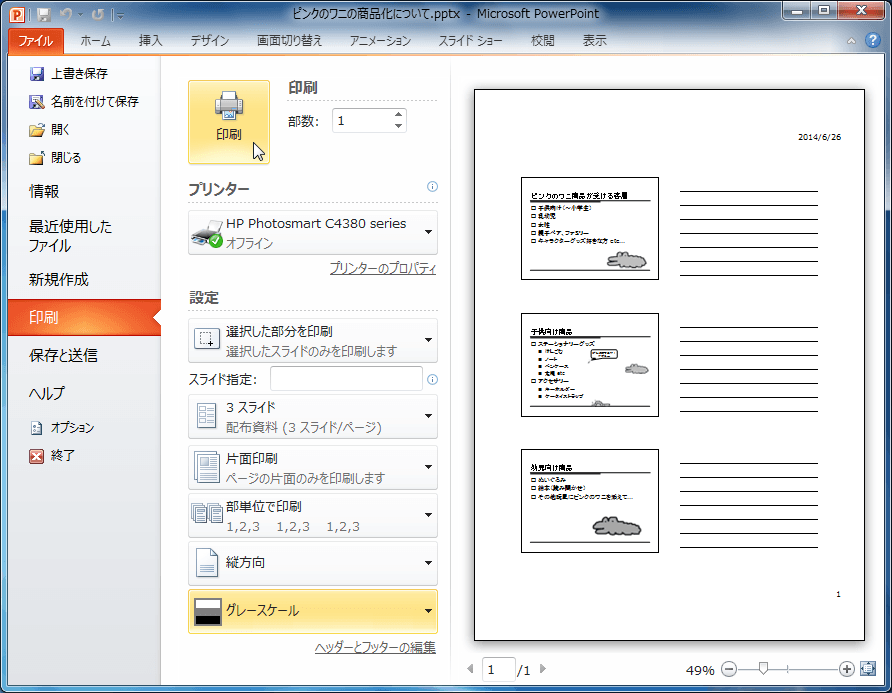Viewport: 892px width, 693px height.
Task: Open the グレースケール color mode dropdown
Action: (x=313, y=611)
